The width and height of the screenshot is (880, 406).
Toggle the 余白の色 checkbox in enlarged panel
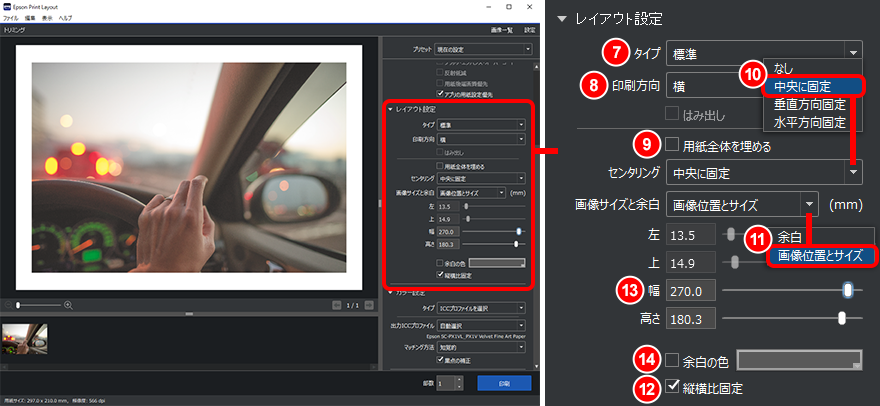[x=673, y=359]
